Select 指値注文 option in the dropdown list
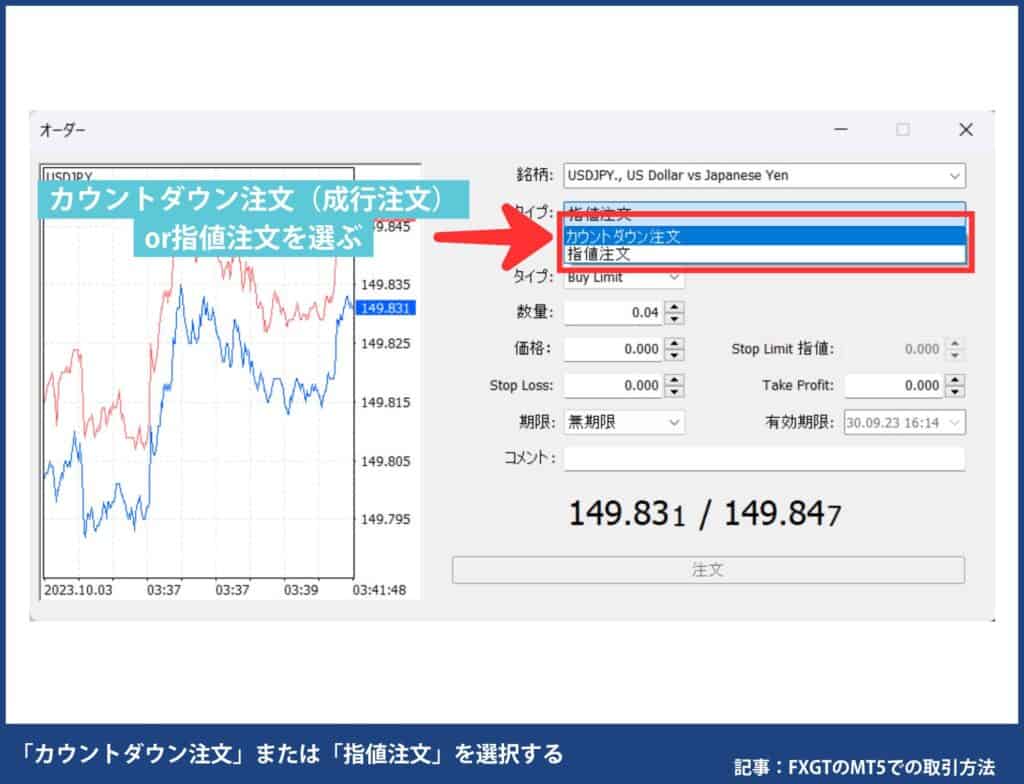This screenshot has width=1024, height=784. (764, 253)
